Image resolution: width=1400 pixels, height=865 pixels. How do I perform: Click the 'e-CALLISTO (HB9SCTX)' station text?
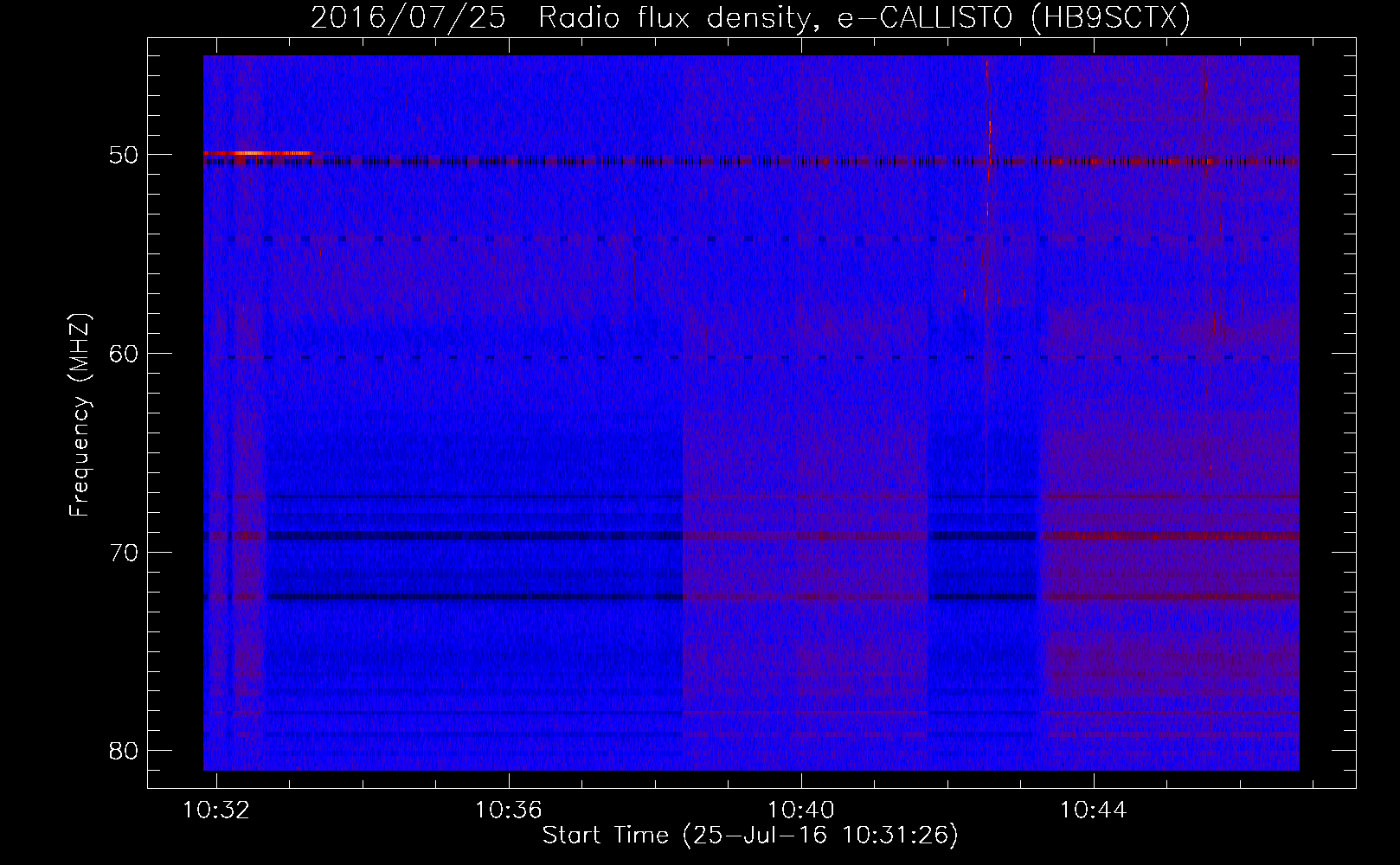click(x=1014, y=17)
